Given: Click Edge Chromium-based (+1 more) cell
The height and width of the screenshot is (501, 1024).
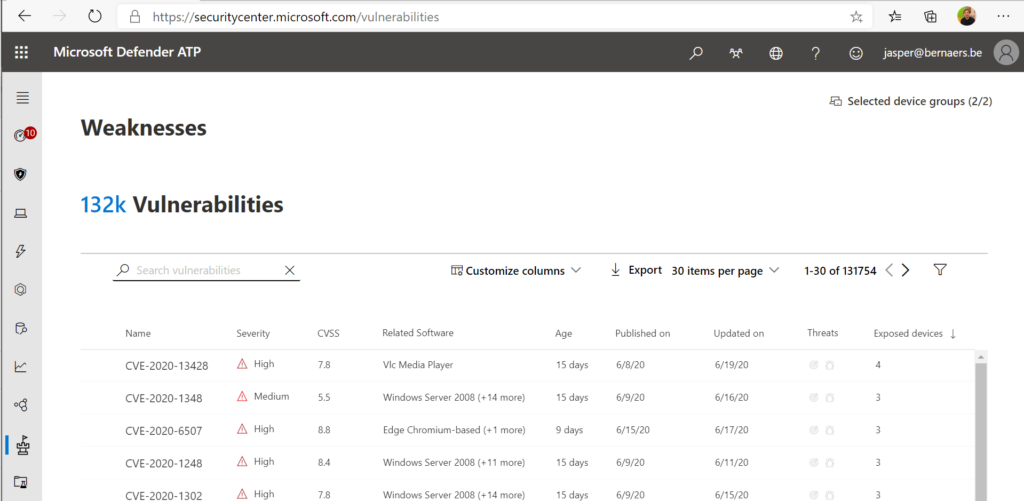Looking at the screenshot, I should [454, 430].
